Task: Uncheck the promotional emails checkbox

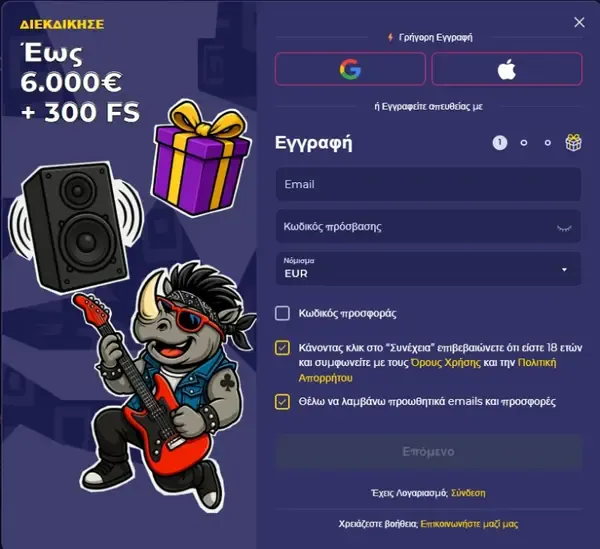Action: [282, 402]
